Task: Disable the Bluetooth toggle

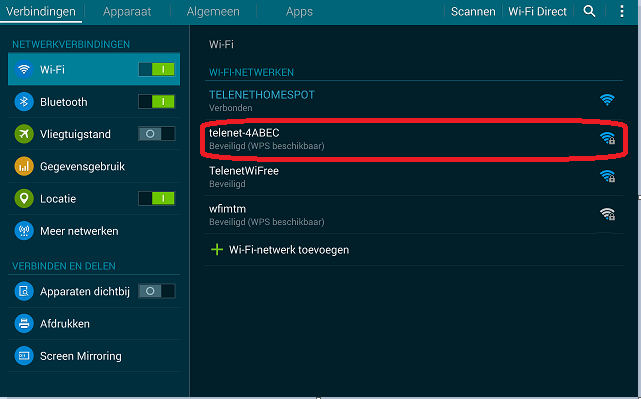Action: (157, 101)
